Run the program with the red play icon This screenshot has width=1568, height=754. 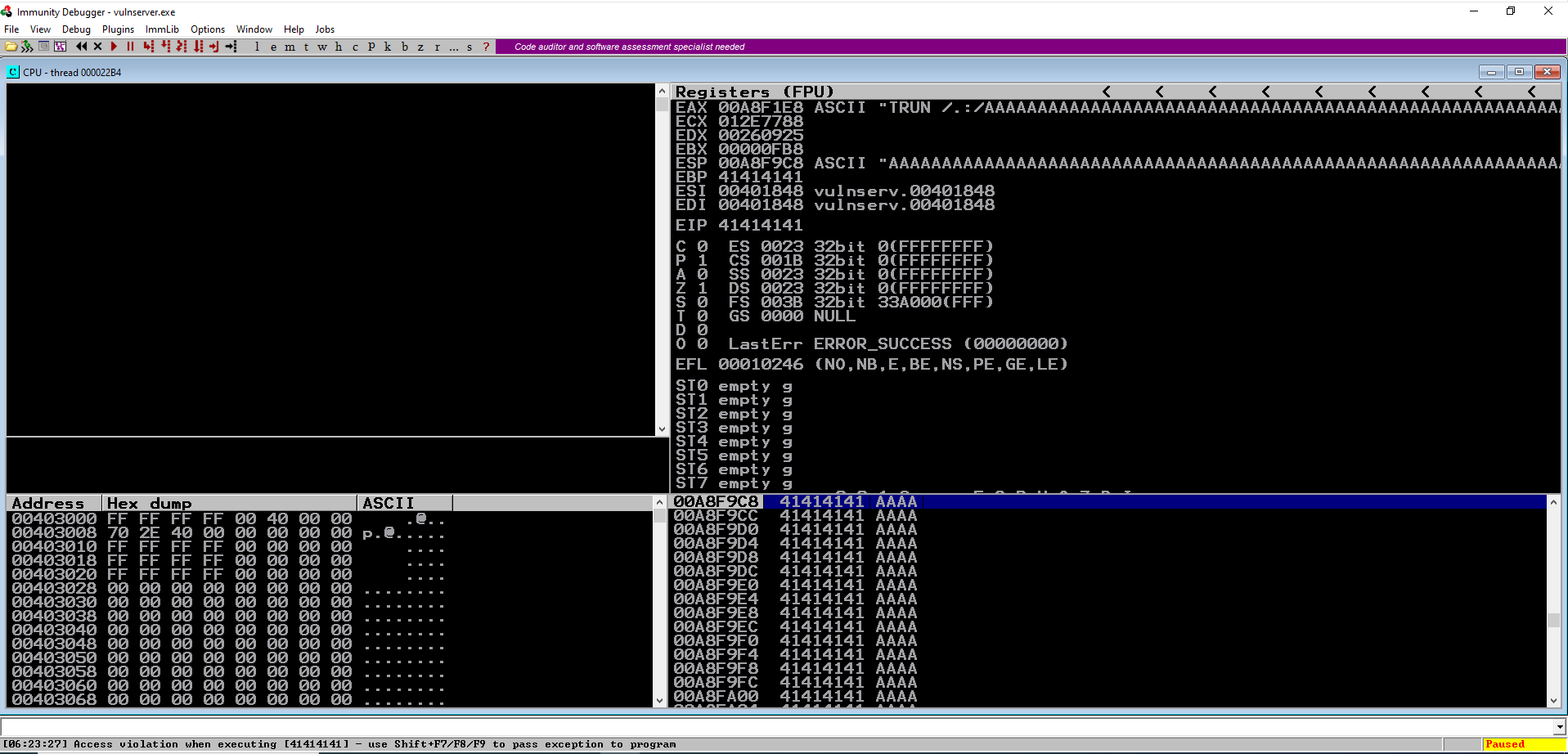[114, 47]
